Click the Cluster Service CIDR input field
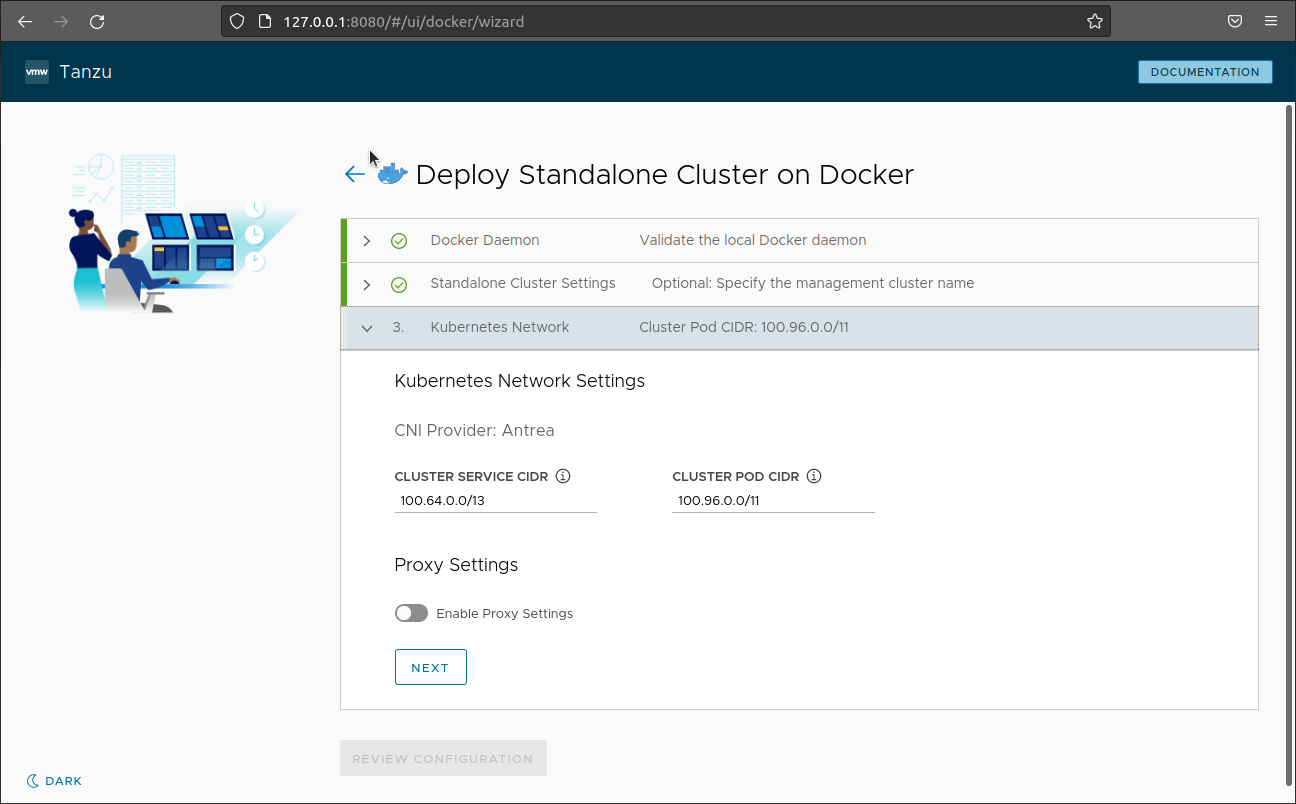The height and width of the screenshot is (804, 1296). (496, 501)
